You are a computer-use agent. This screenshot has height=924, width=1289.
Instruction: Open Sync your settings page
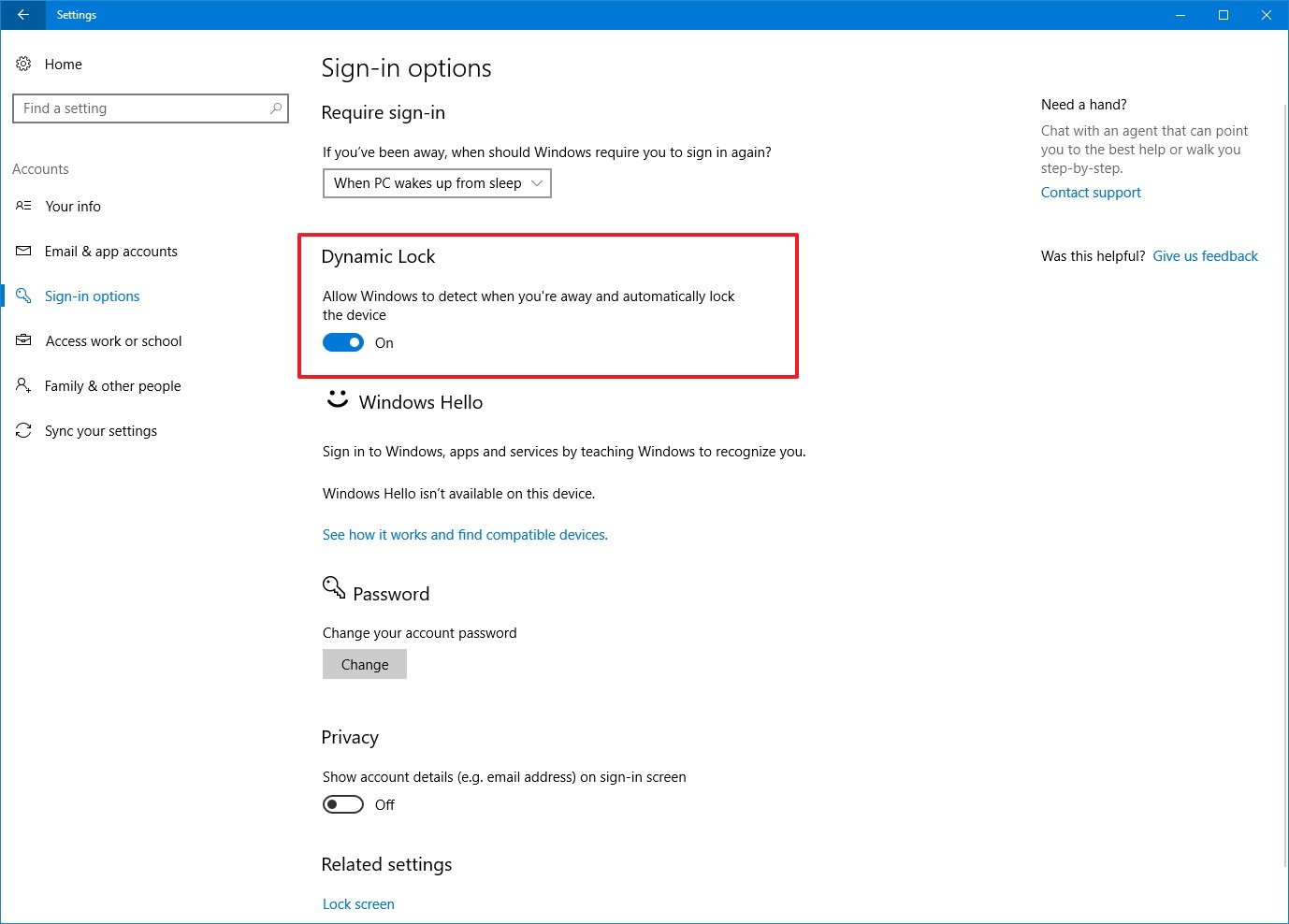point(101,430)
